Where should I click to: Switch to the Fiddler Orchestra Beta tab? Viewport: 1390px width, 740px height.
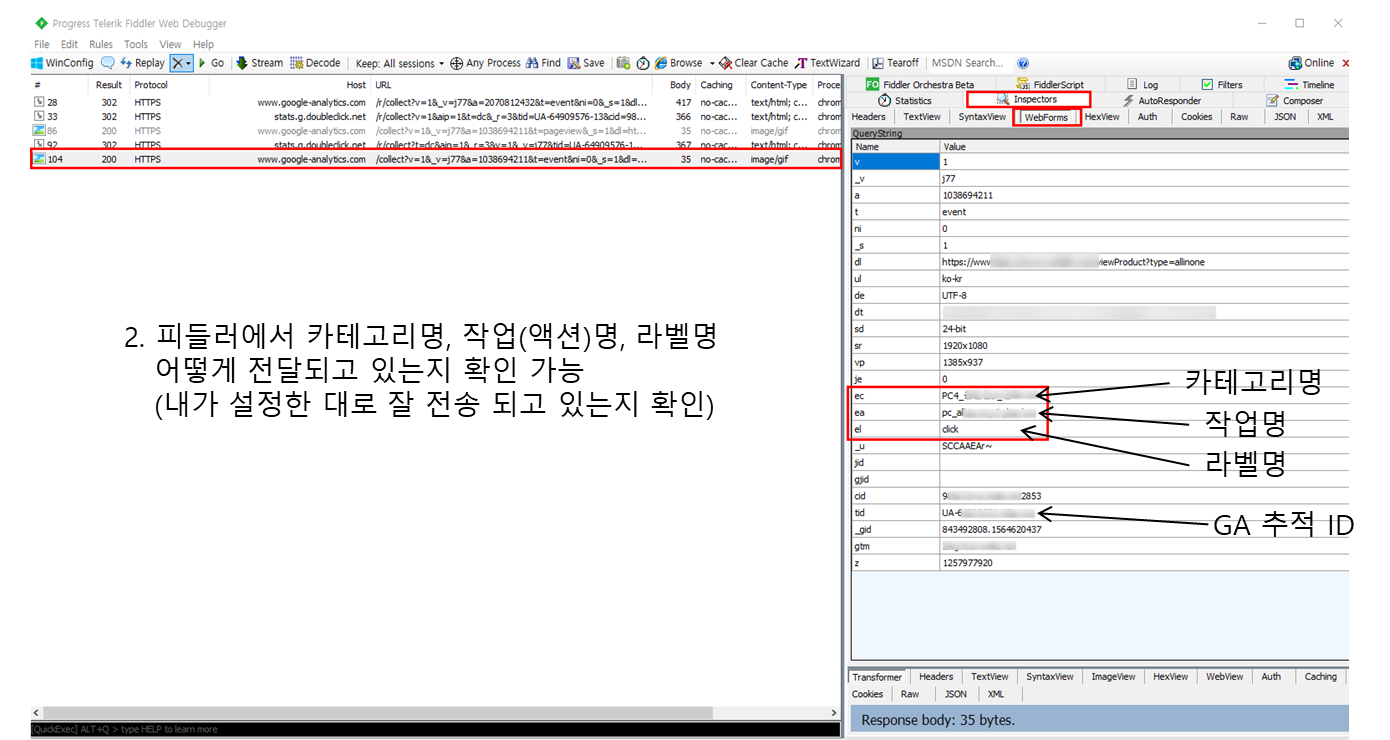coord(920,85)
